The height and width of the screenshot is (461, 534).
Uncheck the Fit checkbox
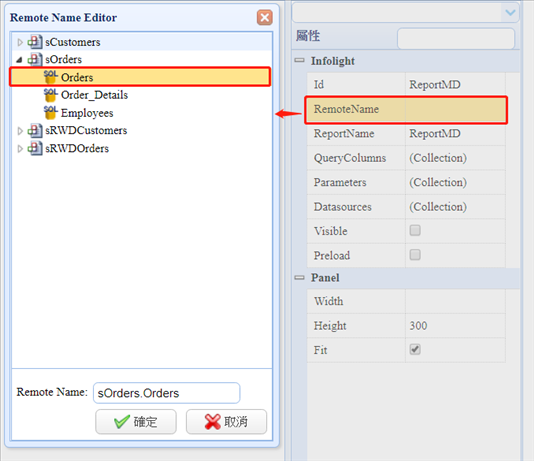[x=415, y=349]
